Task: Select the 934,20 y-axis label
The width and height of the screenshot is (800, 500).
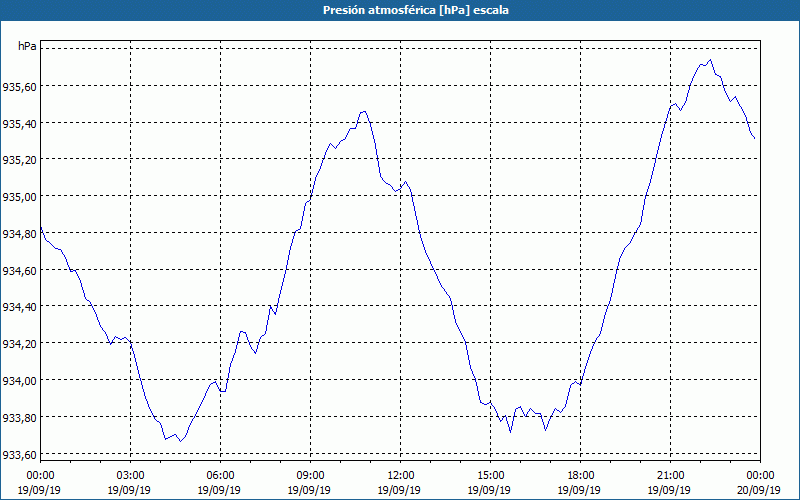Action: 19,344
